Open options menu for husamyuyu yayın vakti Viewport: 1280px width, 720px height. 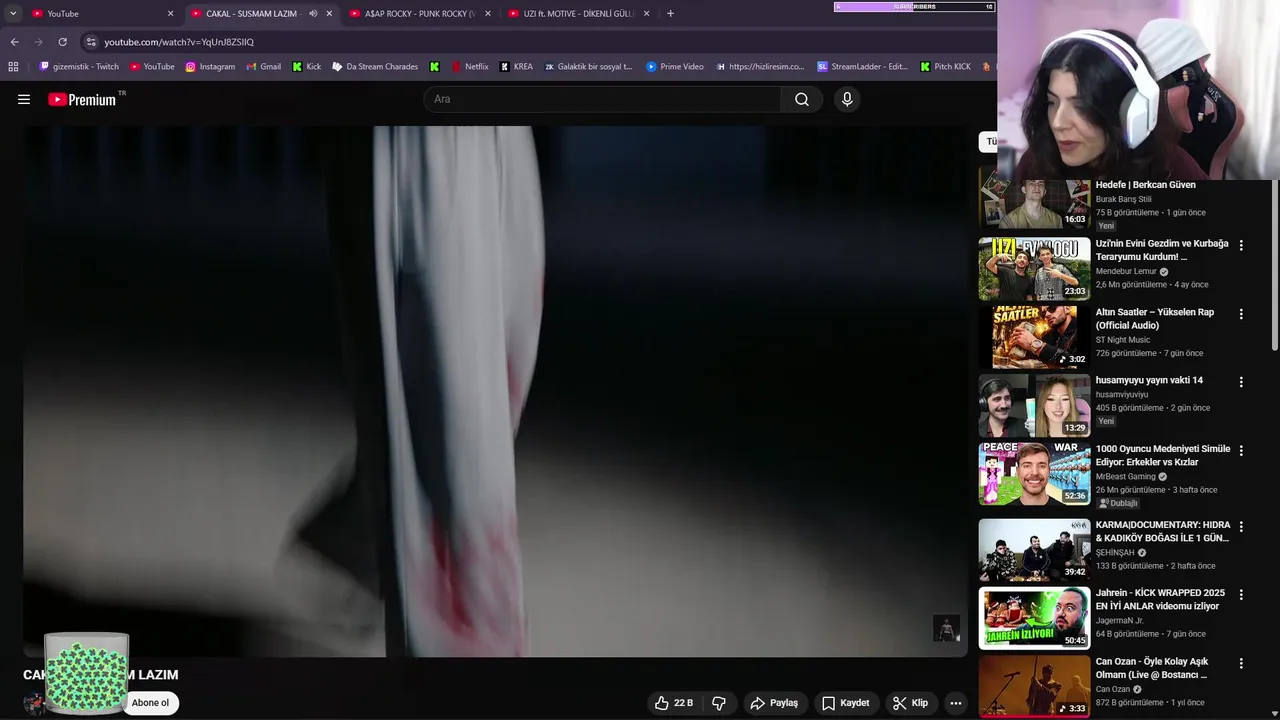point(1241,382)
